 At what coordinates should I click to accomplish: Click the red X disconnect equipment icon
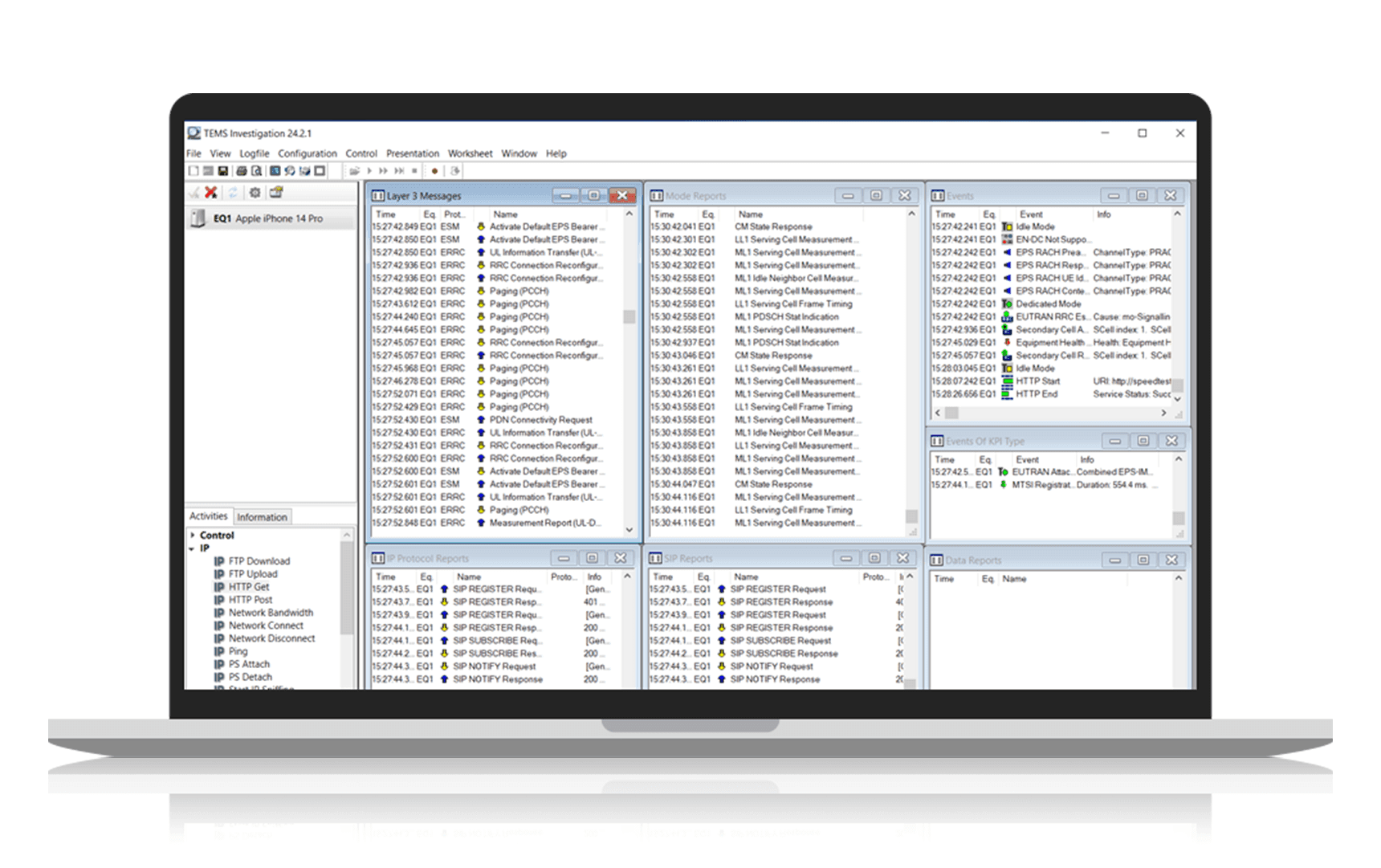pos(210,193)
